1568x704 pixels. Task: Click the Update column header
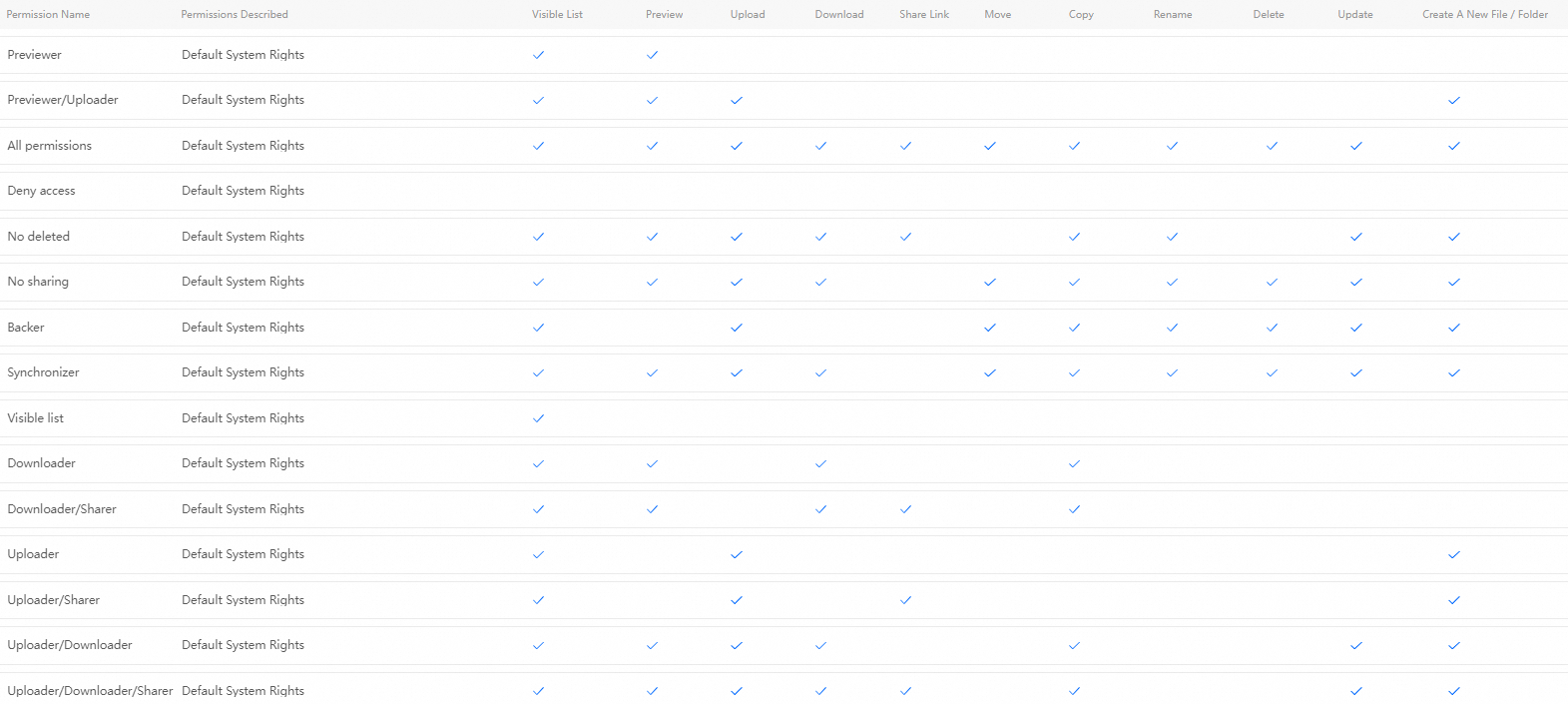pos(1355,14)
